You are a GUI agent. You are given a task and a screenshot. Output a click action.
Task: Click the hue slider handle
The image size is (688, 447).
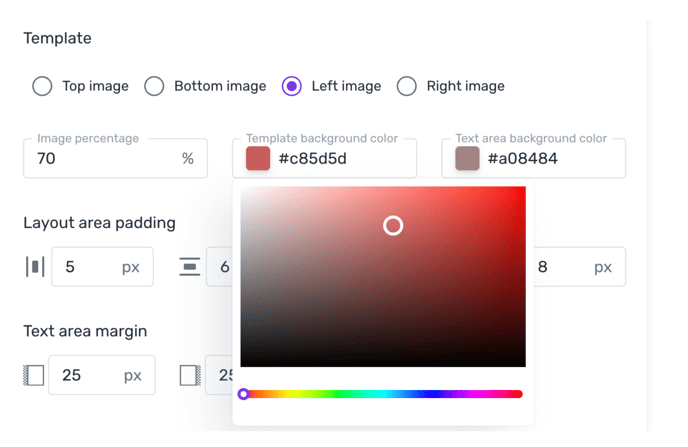244,394
